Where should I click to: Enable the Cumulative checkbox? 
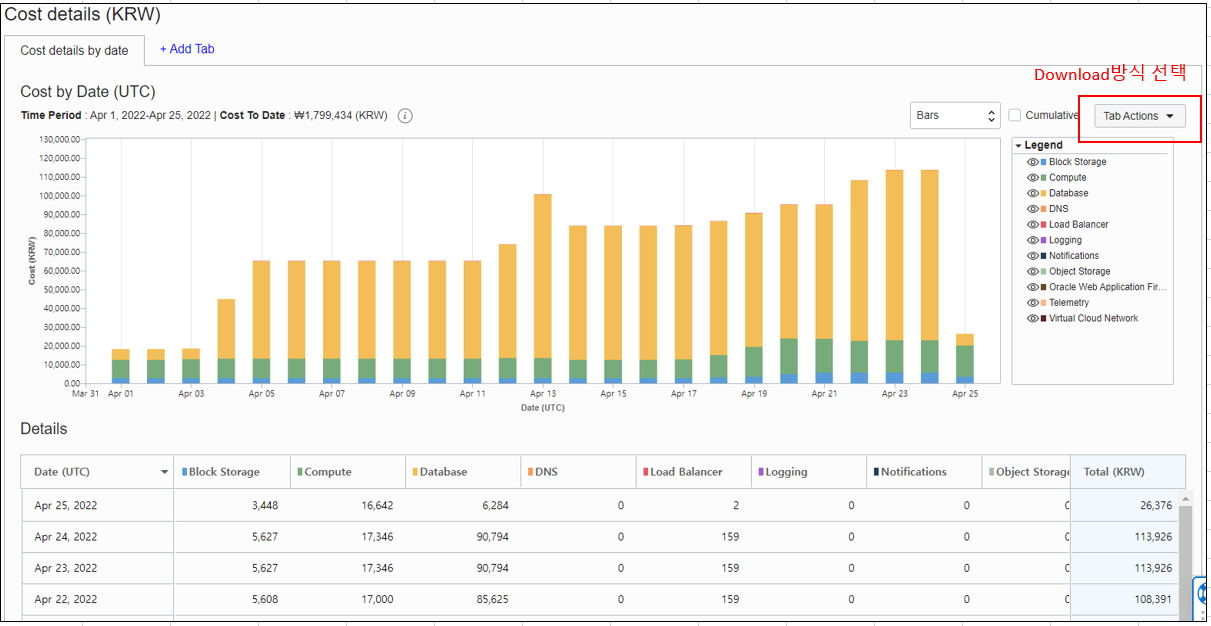[1015, 116]
